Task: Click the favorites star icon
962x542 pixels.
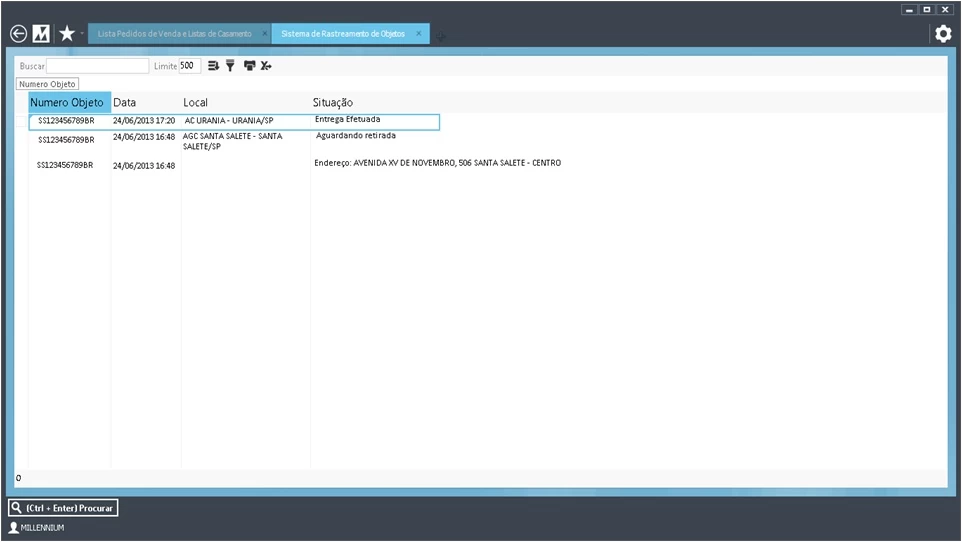Action: [66, 34]
